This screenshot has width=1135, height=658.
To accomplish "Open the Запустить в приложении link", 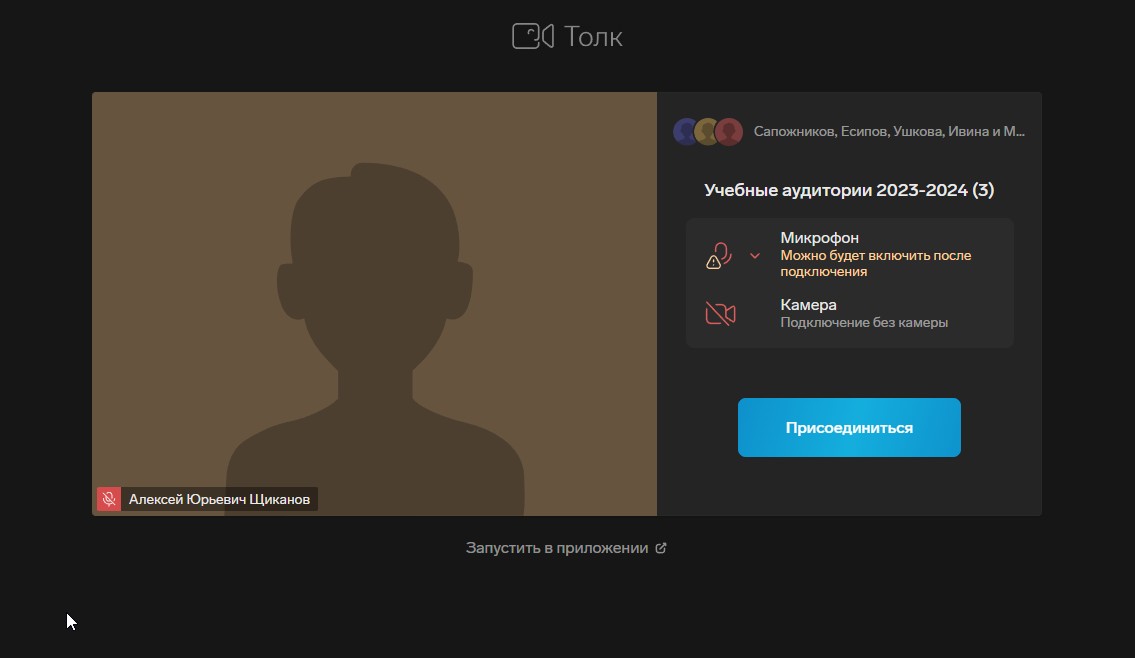I will tap(557, 548).
